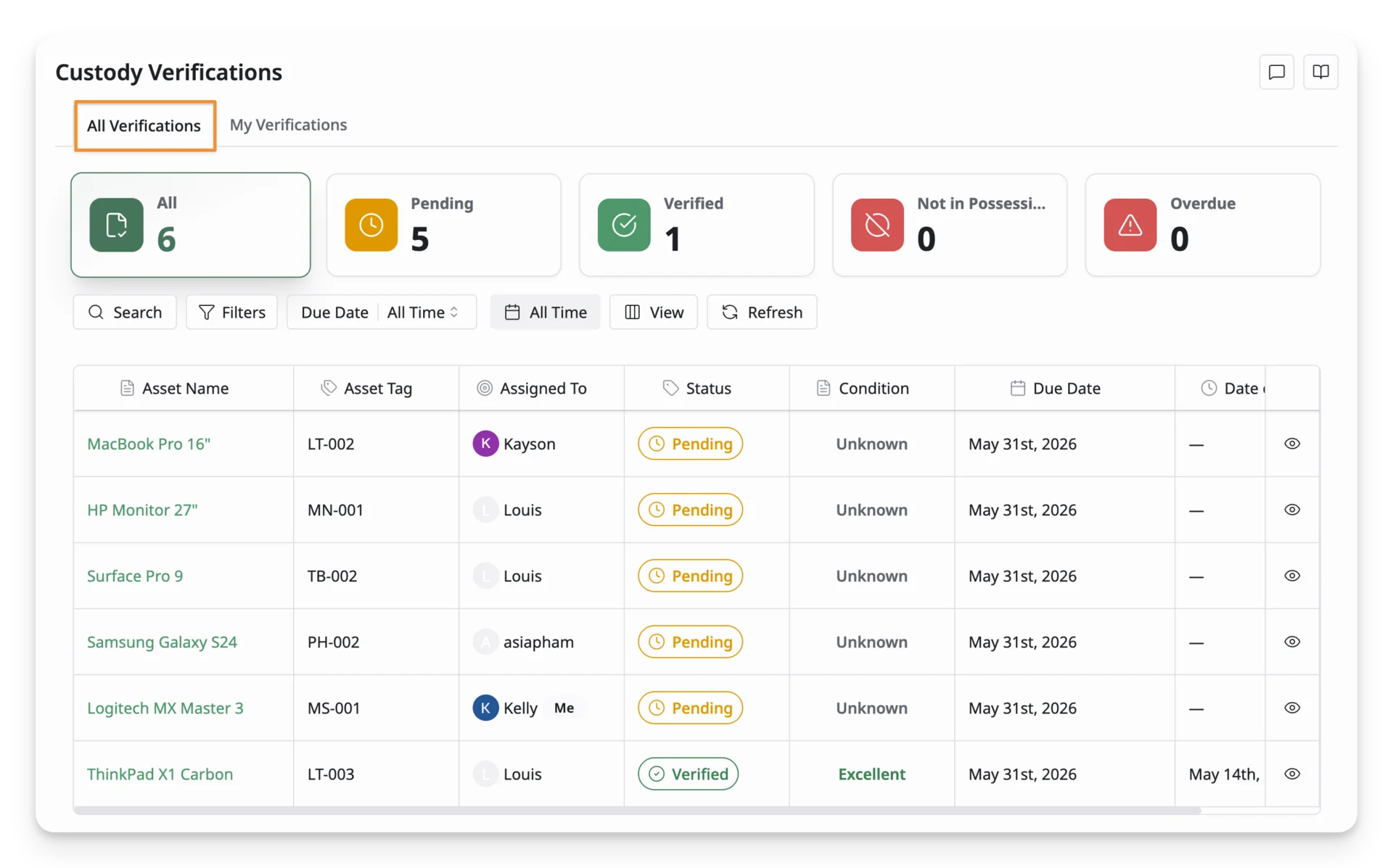Open the chat comment icon at top right
This screenshot has height=868, width=1393.
pos(1276,72)
